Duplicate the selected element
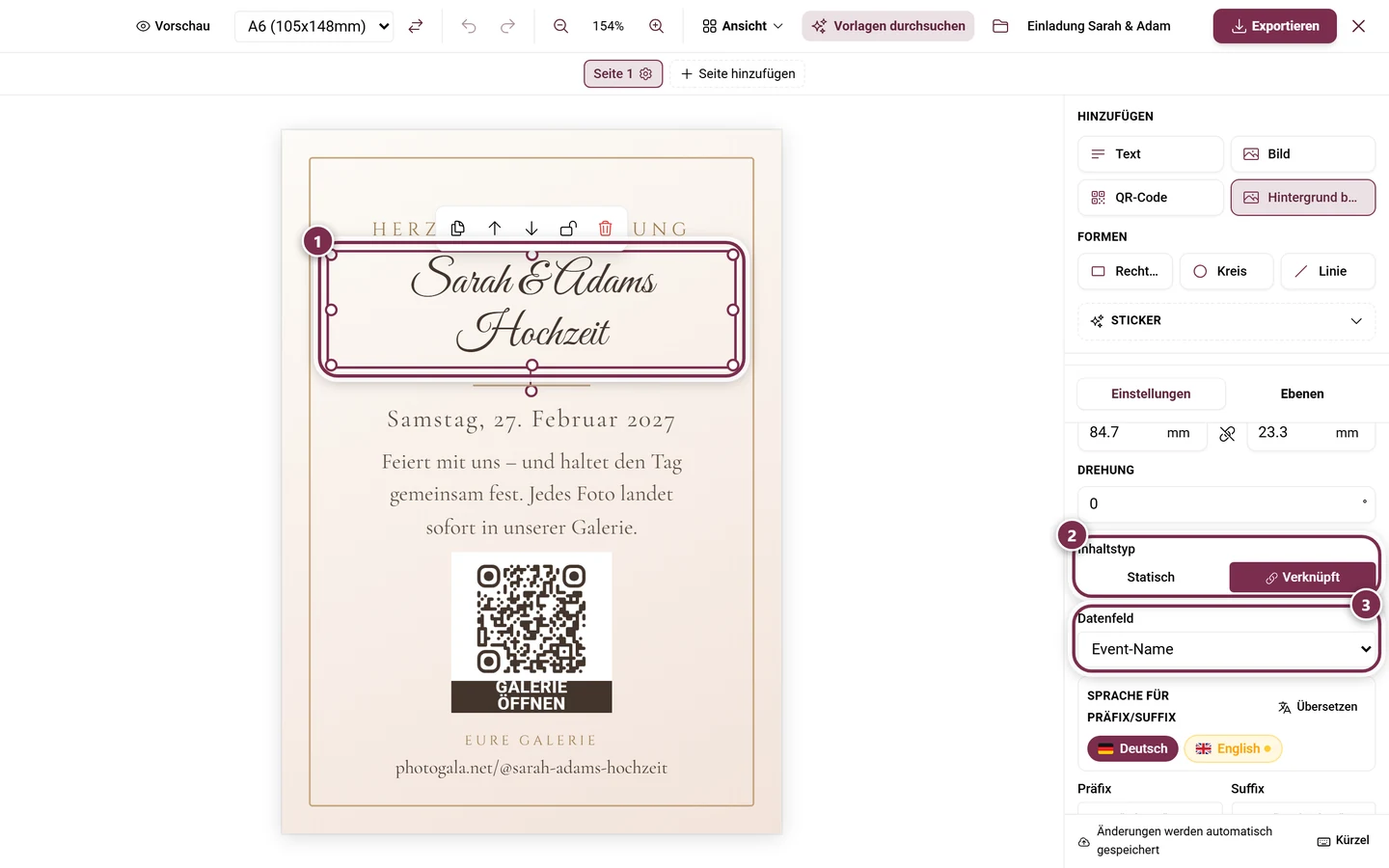 tap(458, 229)
